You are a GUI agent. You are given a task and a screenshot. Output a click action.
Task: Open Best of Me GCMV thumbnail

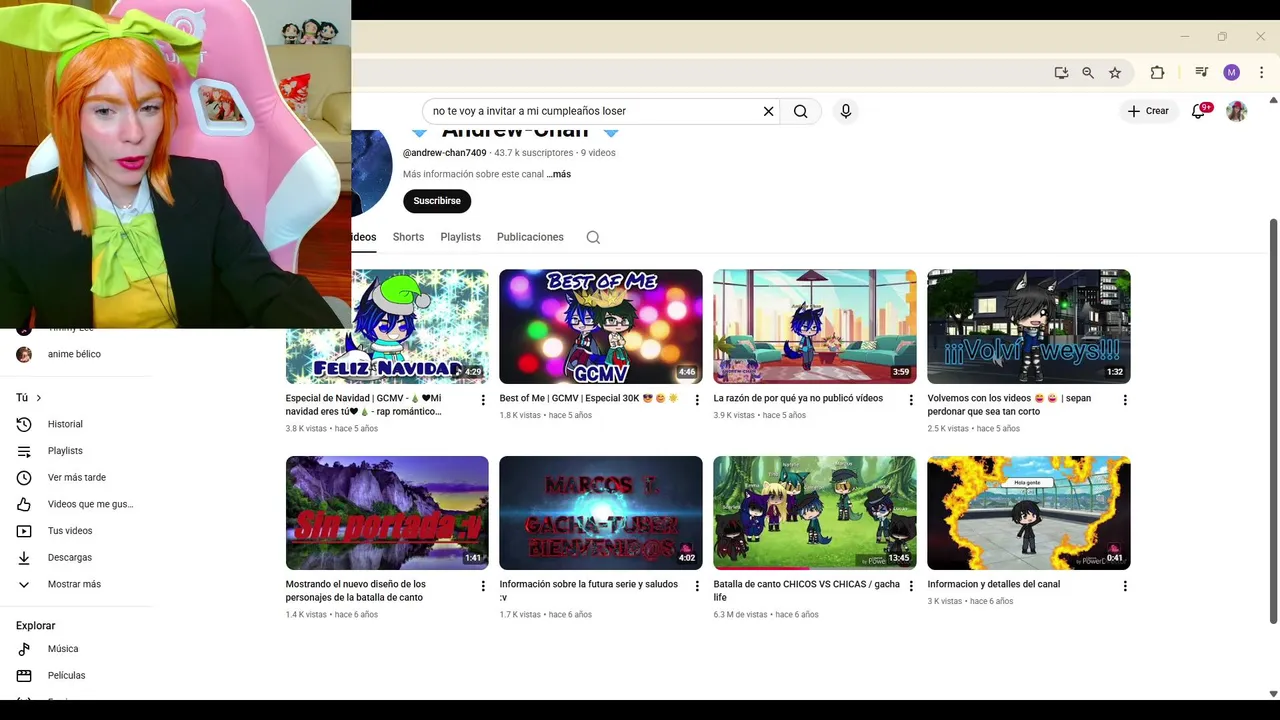coord(601,326)
